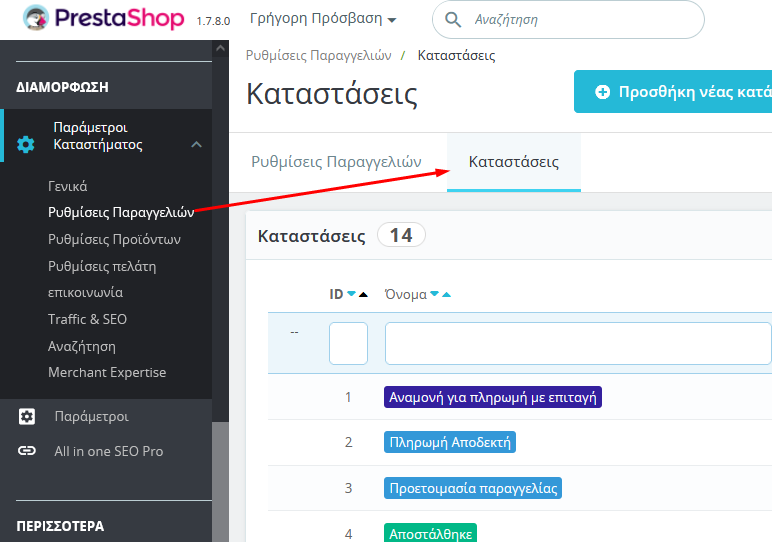Image resolution: width=772 pixels, height=542 pixels.
Task: Click the Παράμετροι sidebar label
Action: pyautogui.click(x=92, y=416)
